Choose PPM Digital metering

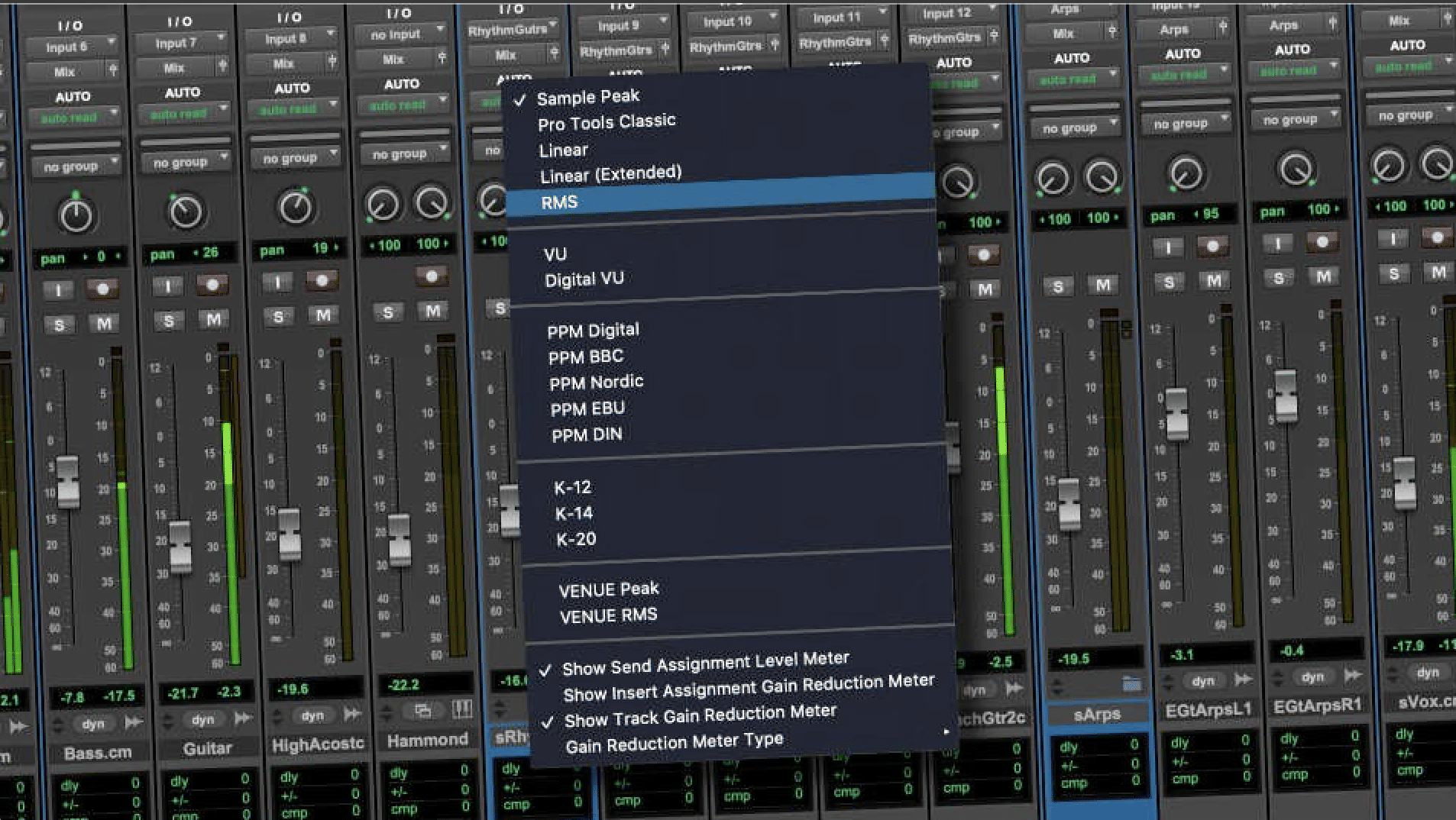click(593, 331)
